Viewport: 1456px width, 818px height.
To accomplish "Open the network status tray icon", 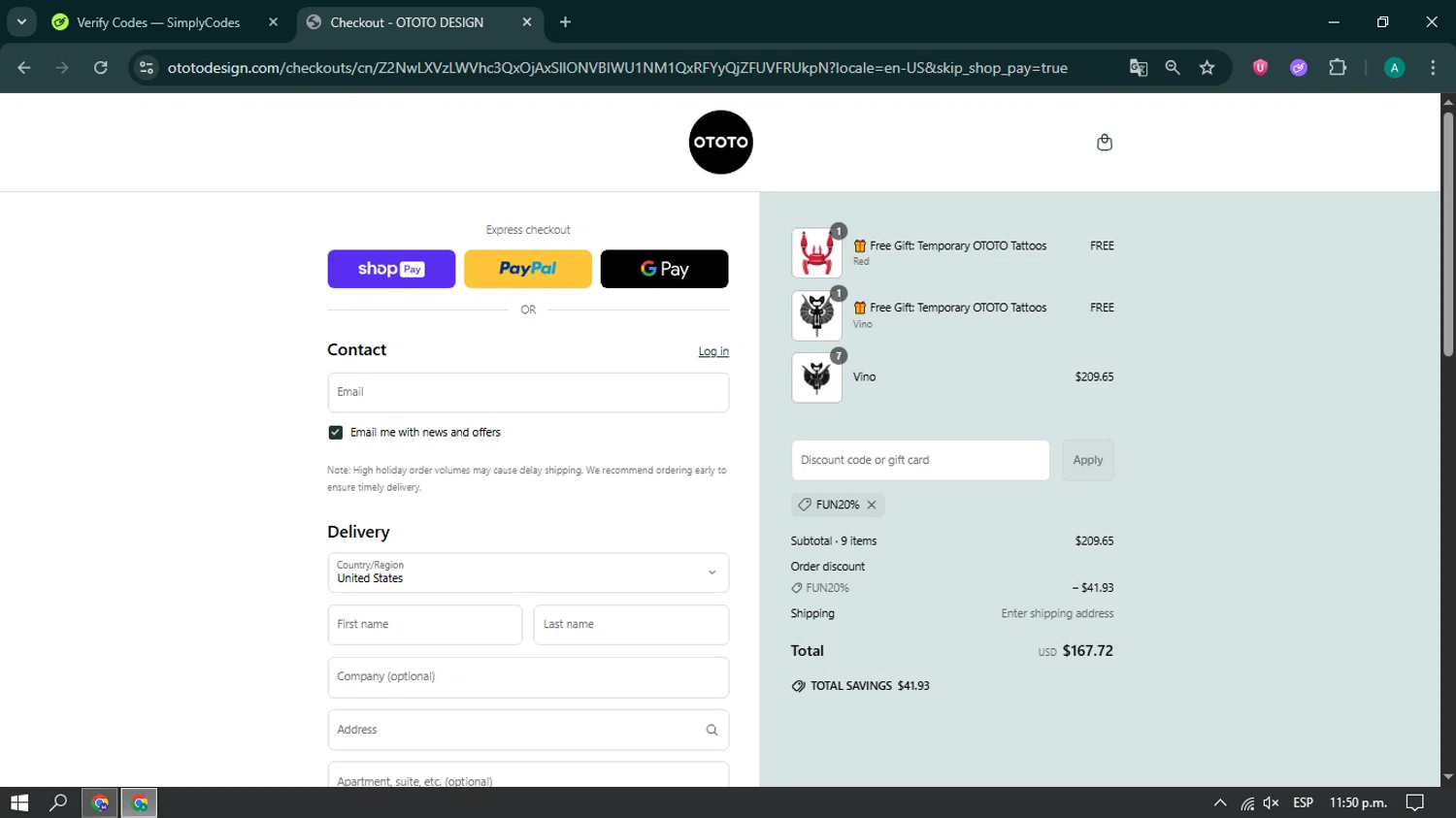I will click(1246, 802).
